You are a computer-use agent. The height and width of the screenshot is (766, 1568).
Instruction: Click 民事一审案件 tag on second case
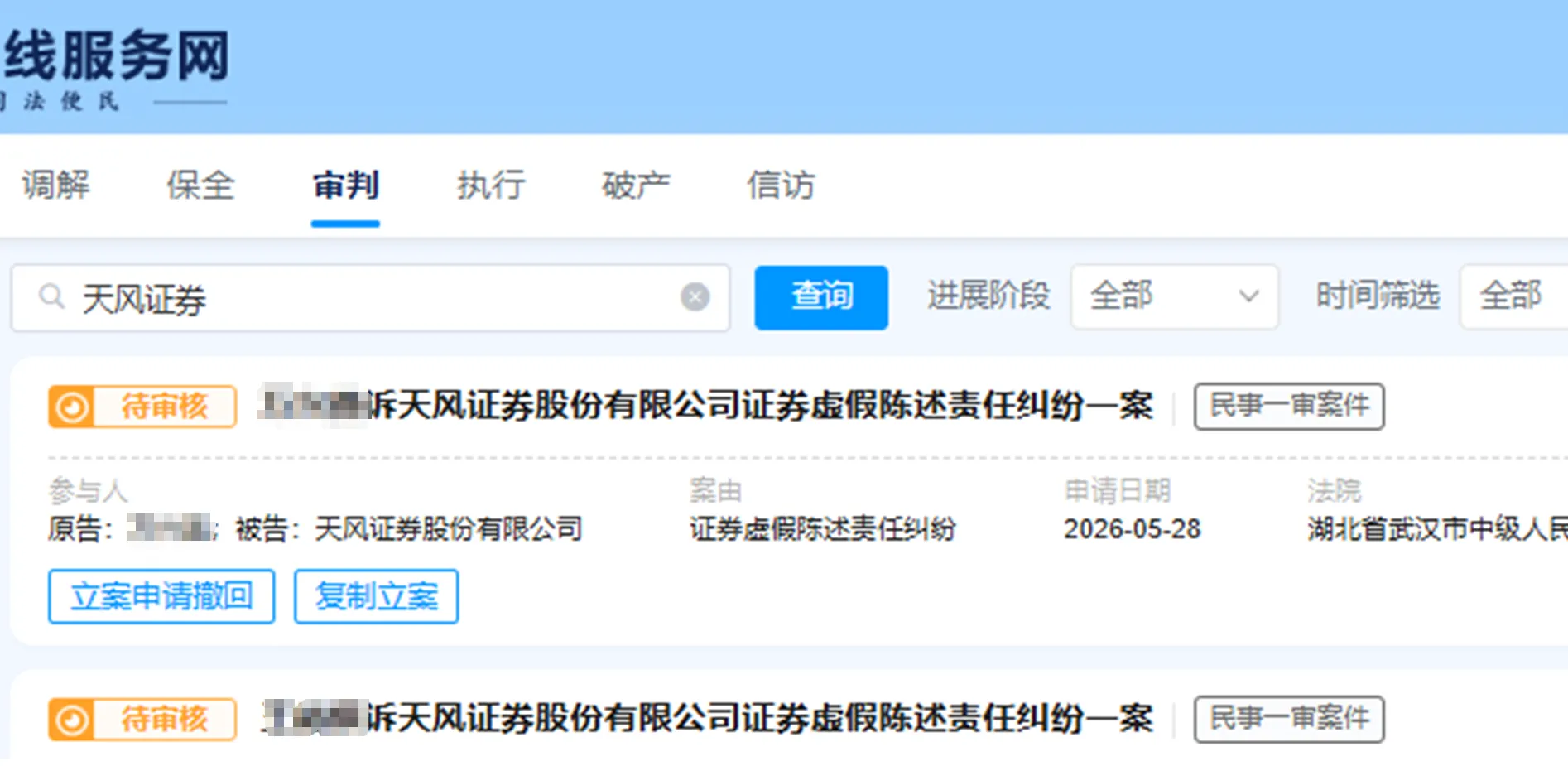point(1289,719)
